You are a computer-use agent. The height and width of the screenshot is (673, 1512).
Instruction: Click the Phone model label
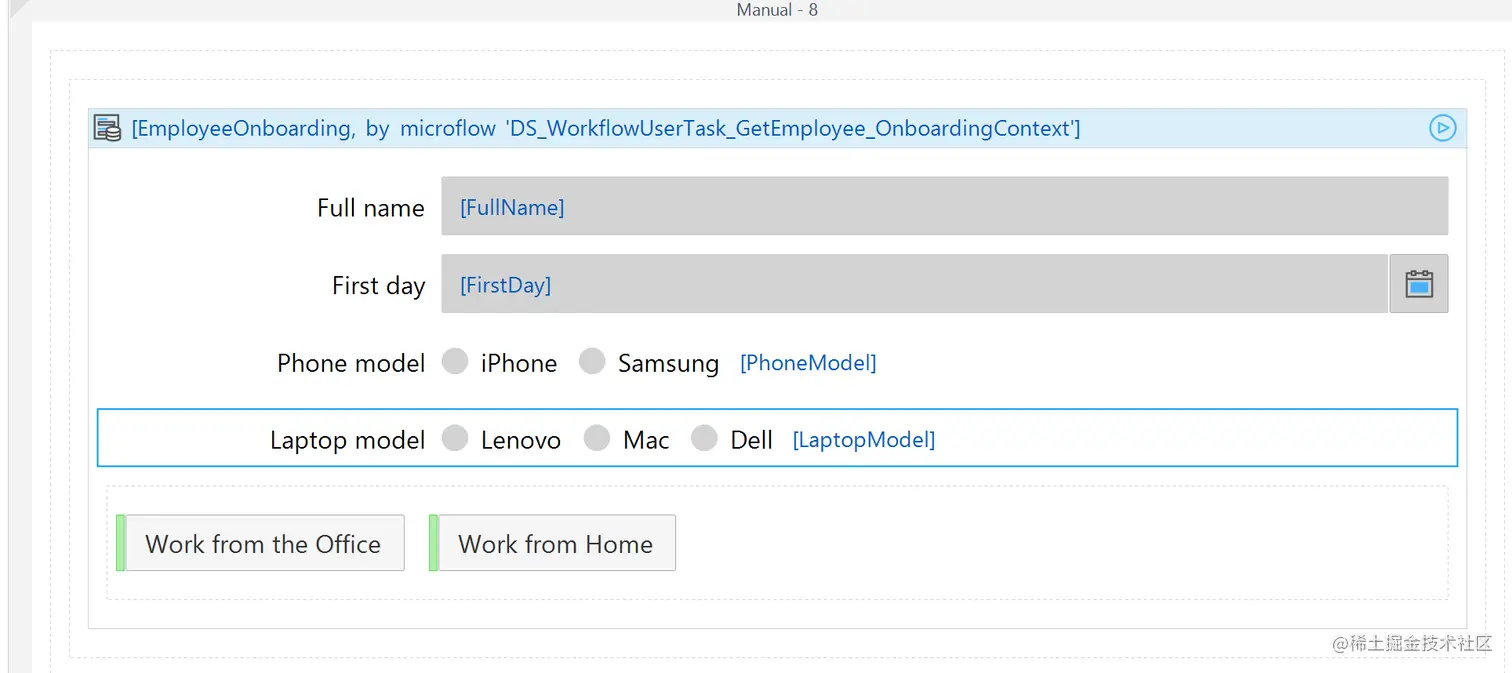click(351, 363)
